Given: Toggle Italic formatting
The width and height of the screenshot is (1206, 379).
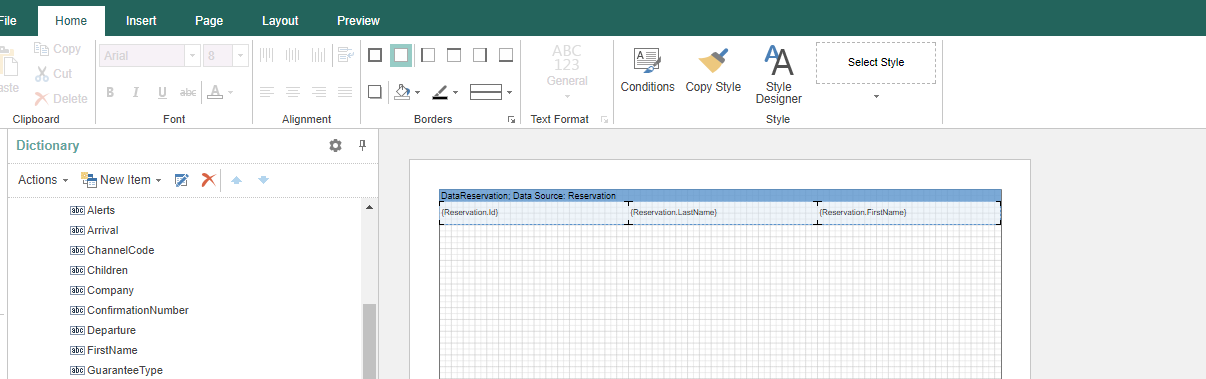Looking at the screenshot, I should tap(136, 93).
